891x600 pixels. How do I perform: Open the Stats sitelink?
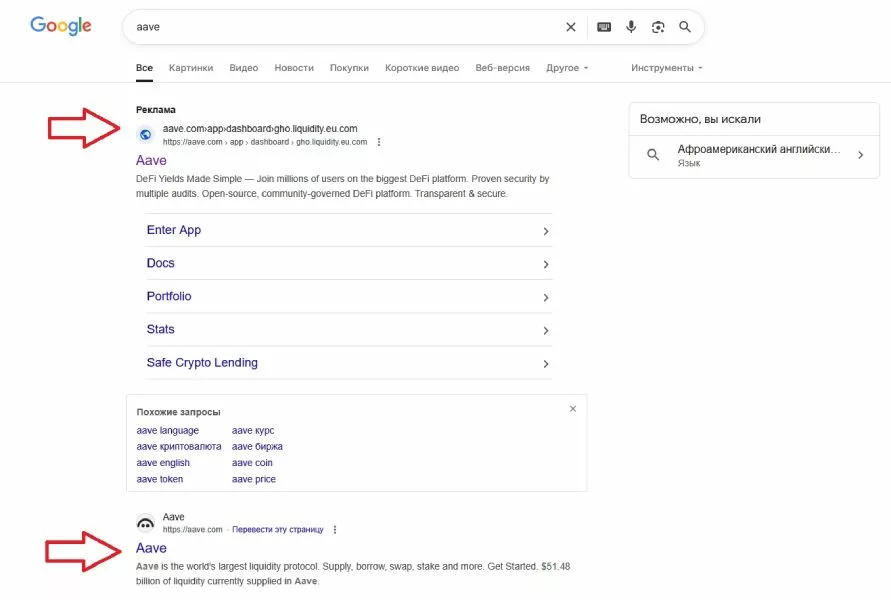(x=161, y=329)
